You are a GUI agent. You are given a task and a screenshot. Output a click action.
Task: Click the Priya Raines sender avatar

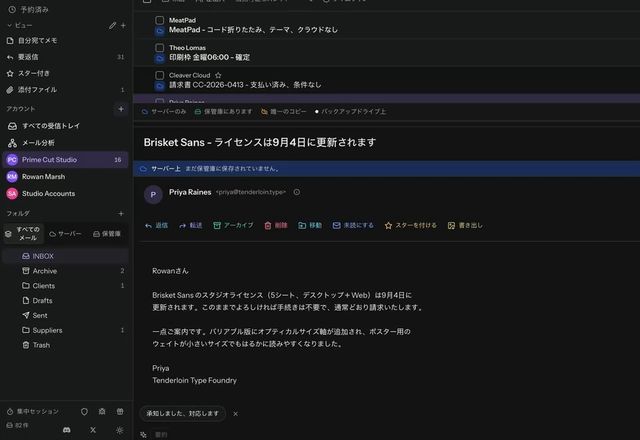tap(153, 195)
